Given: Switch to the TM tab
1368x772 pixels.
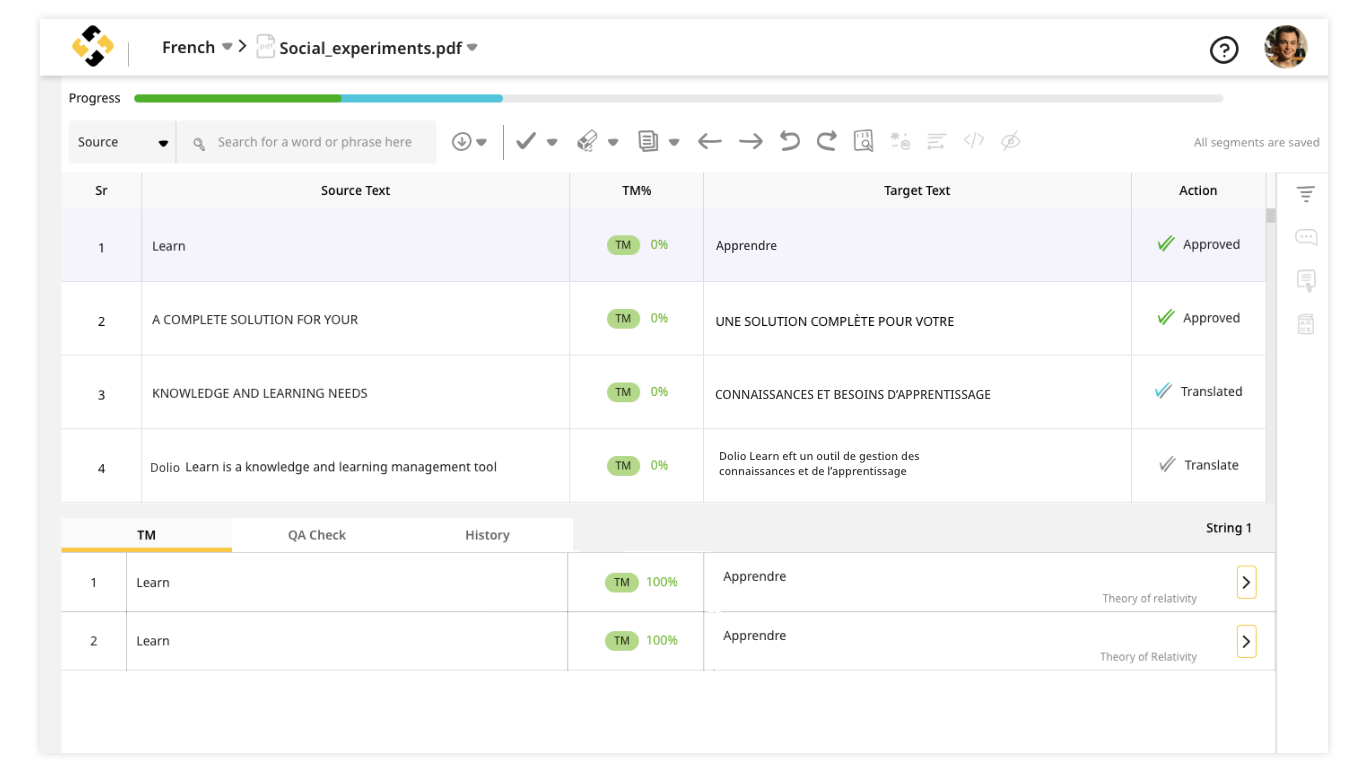Looking at the screenshot, I should click(147, 535).
